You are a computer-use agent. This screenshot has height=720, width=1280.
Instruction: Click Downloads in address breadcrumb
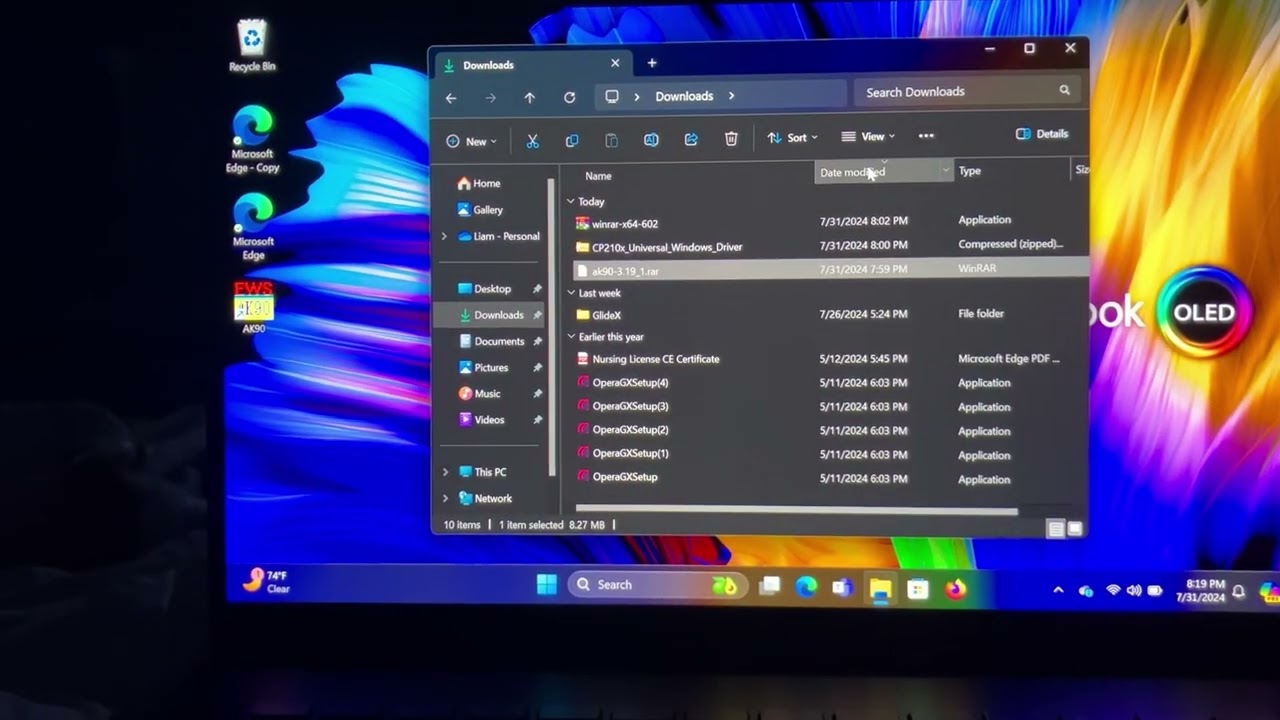tap(684, 96)
